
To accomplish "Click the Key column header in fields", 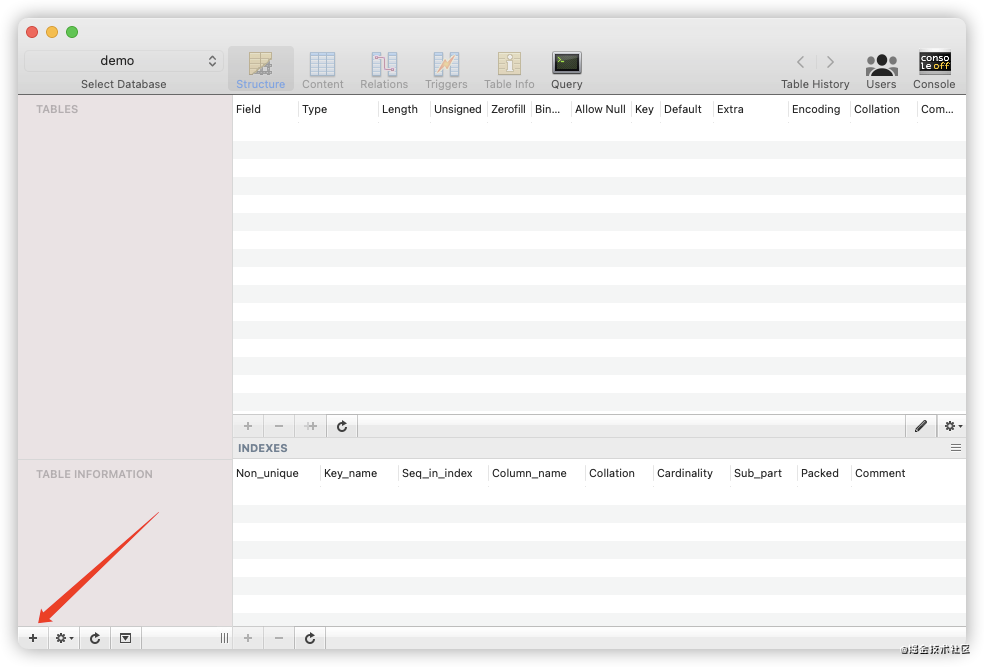I will [x=646, y=109].
